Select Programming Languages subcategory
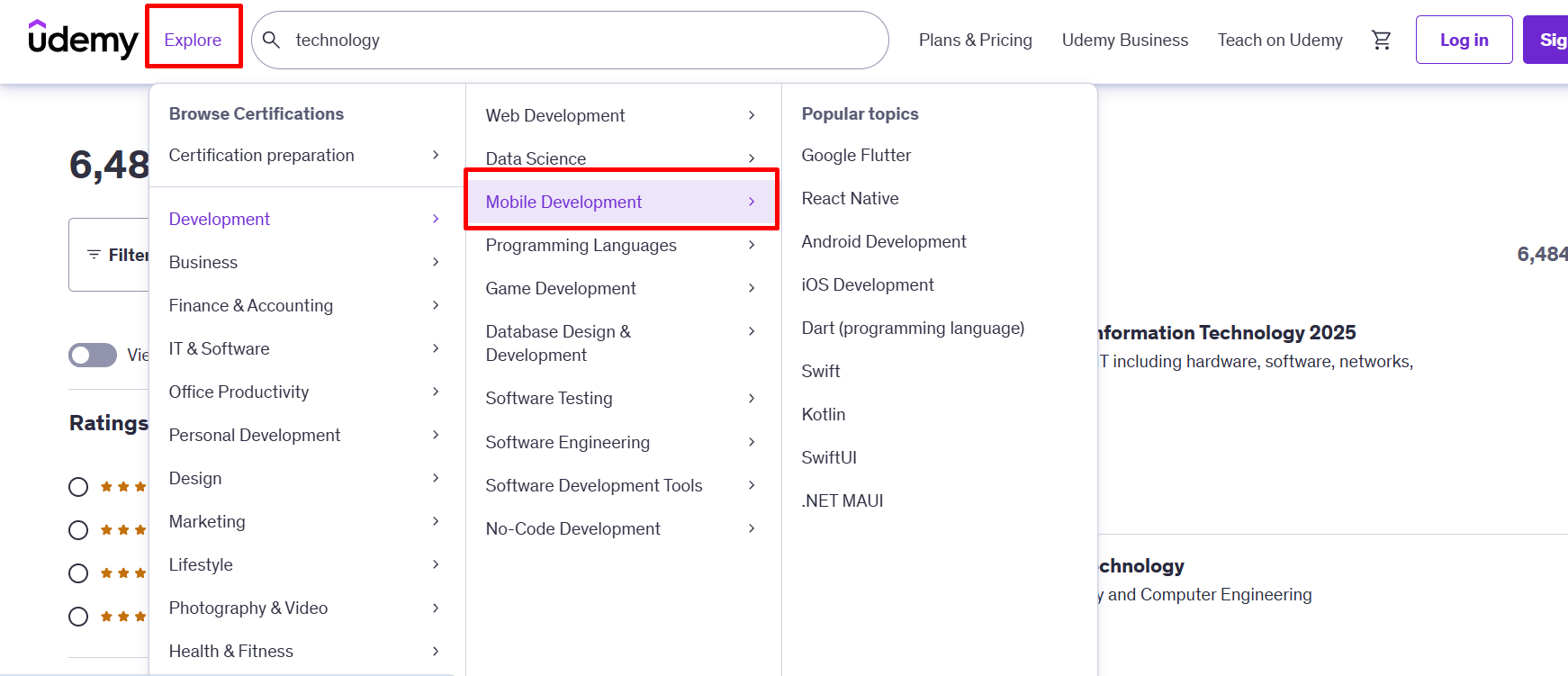Viewport: 1568px width, 676px height. 581,245
